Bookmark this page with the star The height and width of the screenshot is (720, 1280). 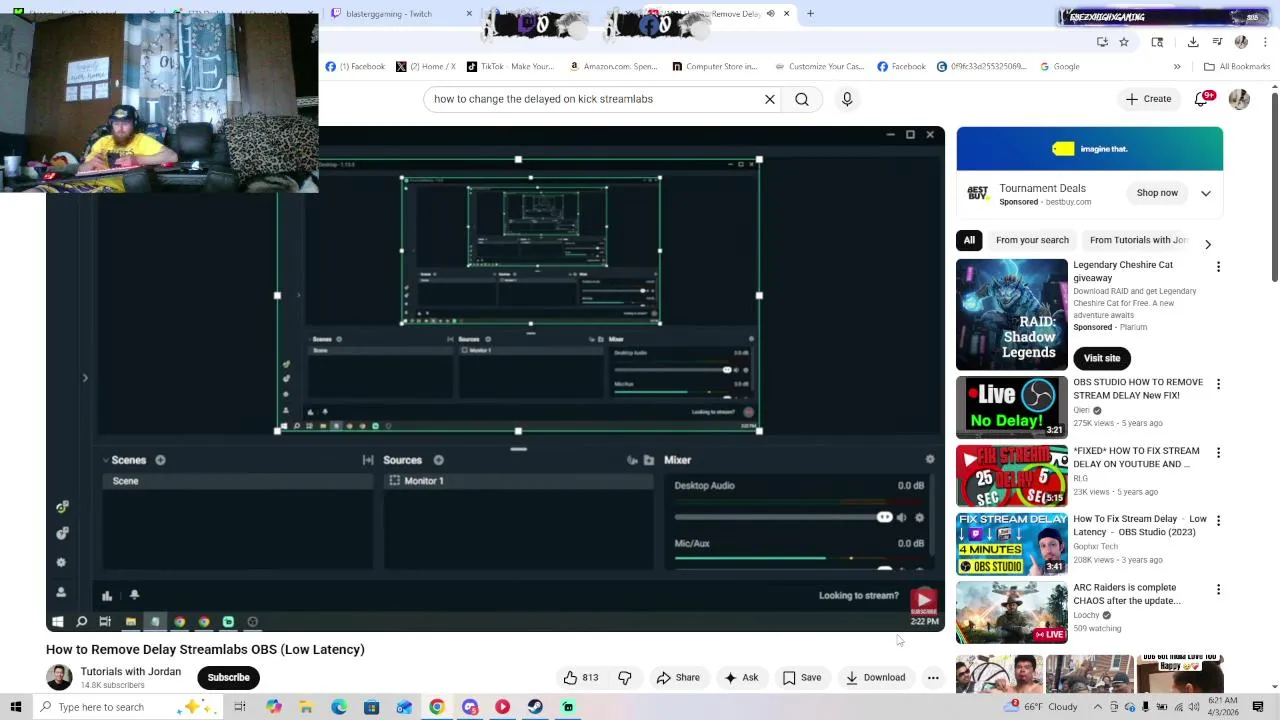(1124, 42)
